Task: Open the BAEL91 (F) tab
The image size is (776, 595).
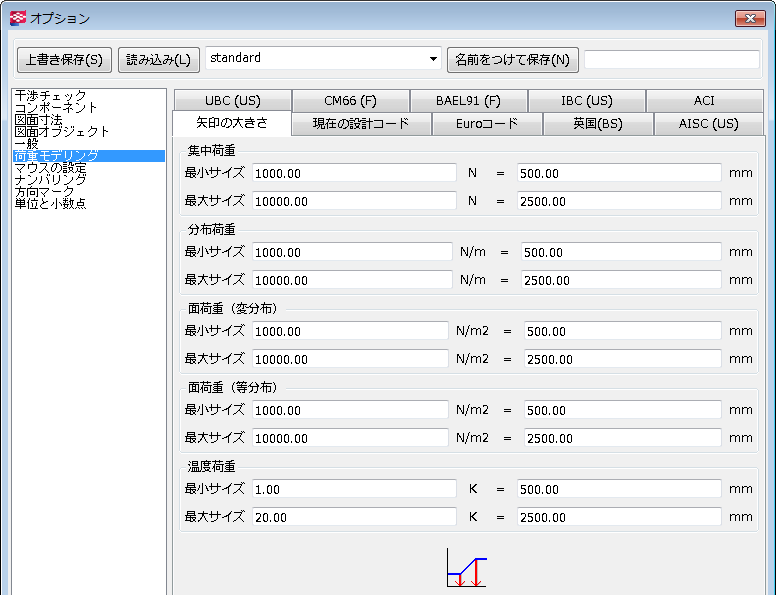Action: pos(468,101)
